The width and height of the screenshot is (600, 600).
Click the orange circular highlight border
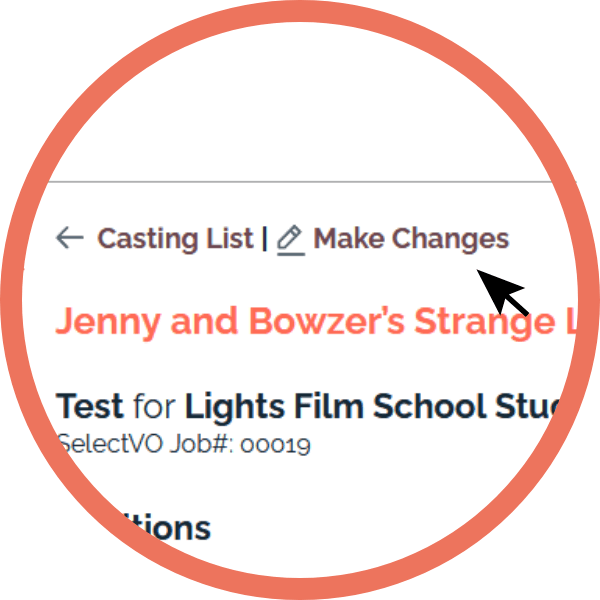tap(300, 11)
